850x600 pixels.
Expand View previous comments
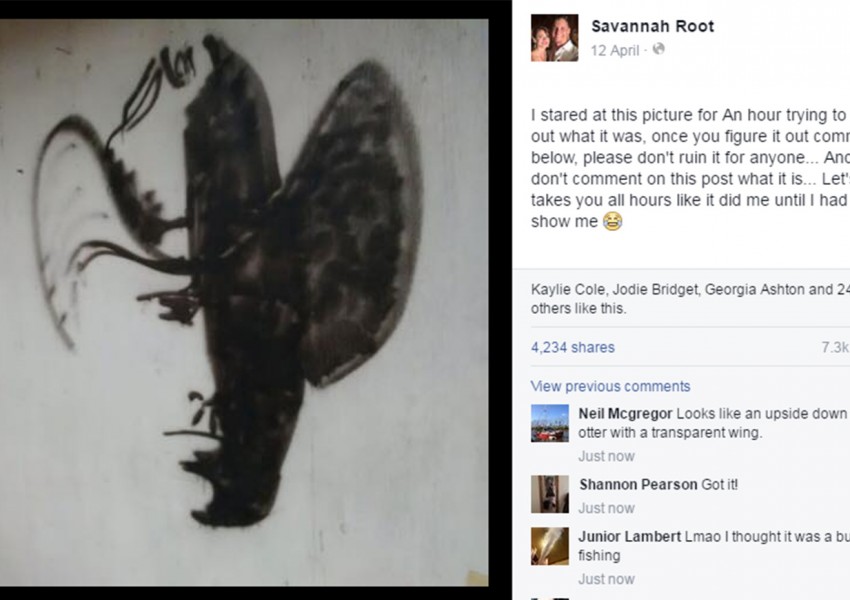[x=610, y=386]
